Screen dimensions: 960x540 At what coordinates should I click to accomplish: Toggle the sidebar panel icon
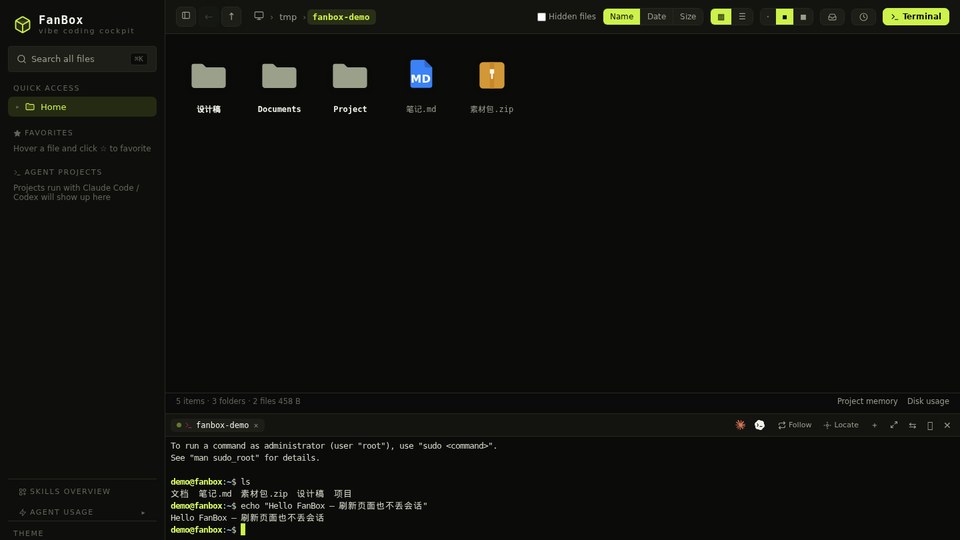coord(186,16)
